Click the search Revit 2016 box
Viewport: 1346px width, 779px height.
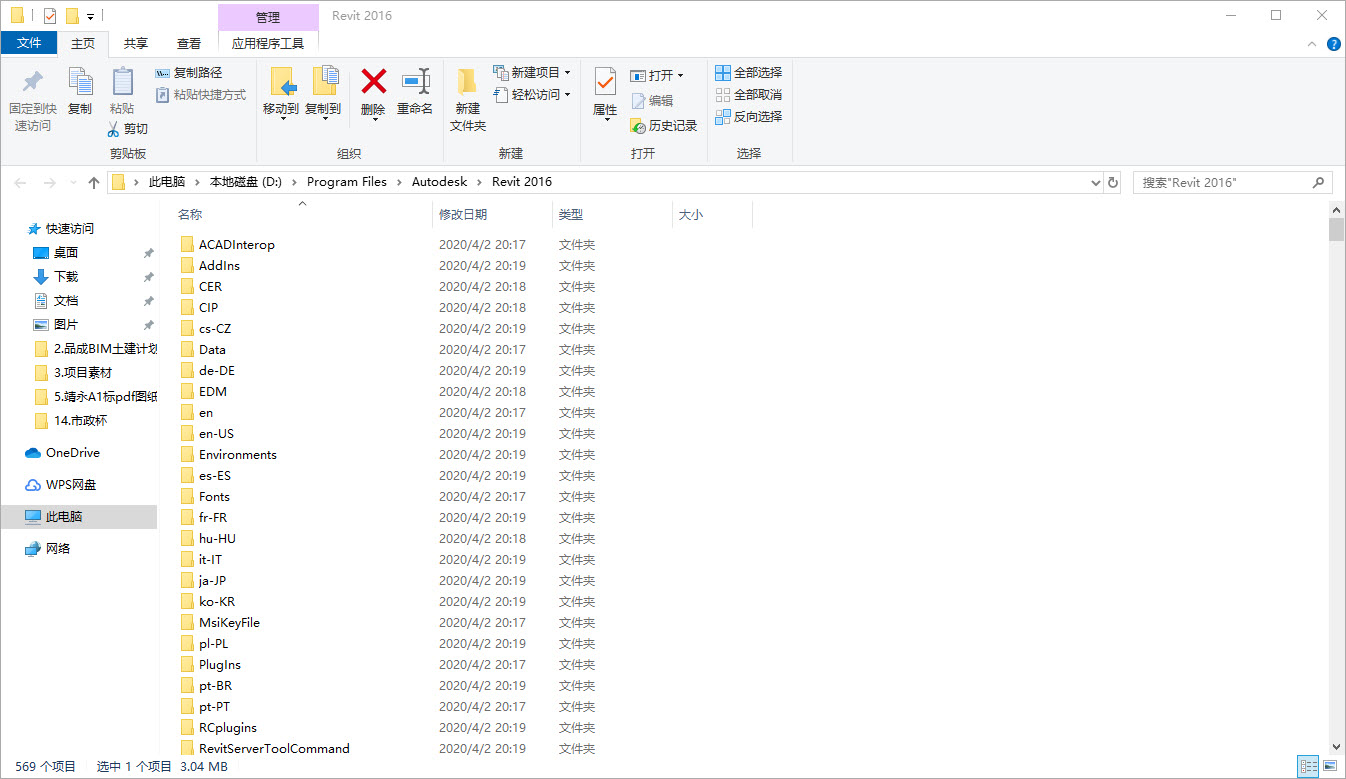click(1233, 183)
